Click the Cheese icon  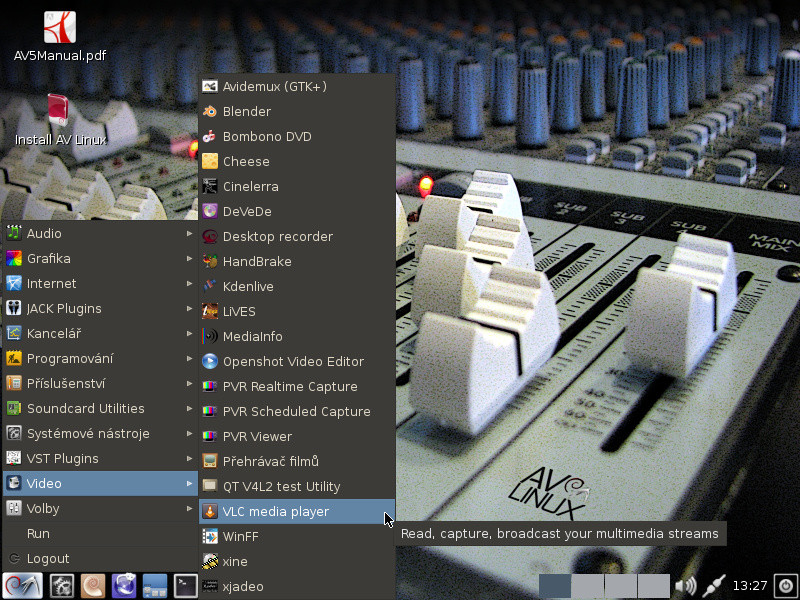210,161
